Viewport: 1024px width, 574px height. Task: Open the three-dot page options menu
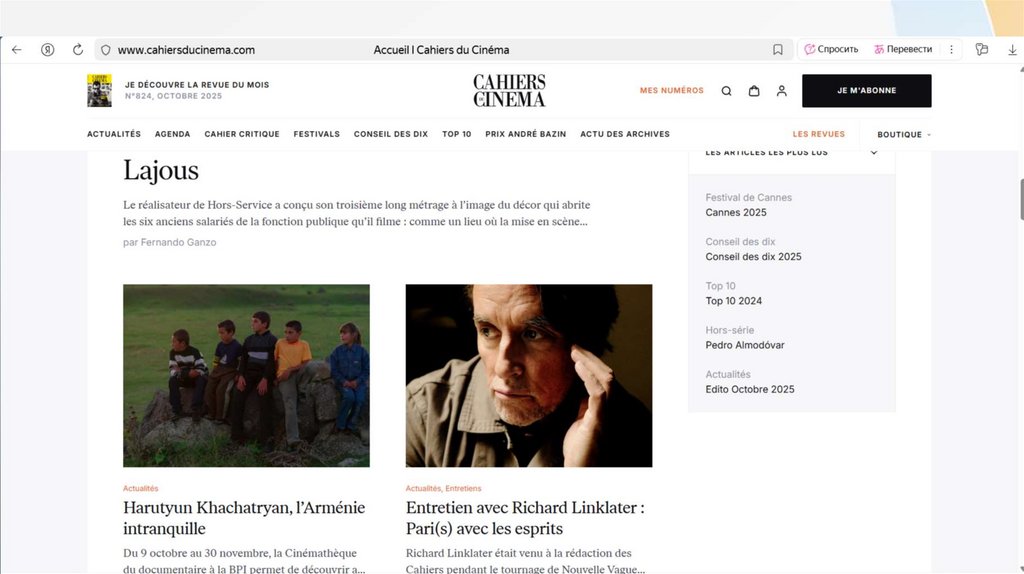tap(952, 49)
